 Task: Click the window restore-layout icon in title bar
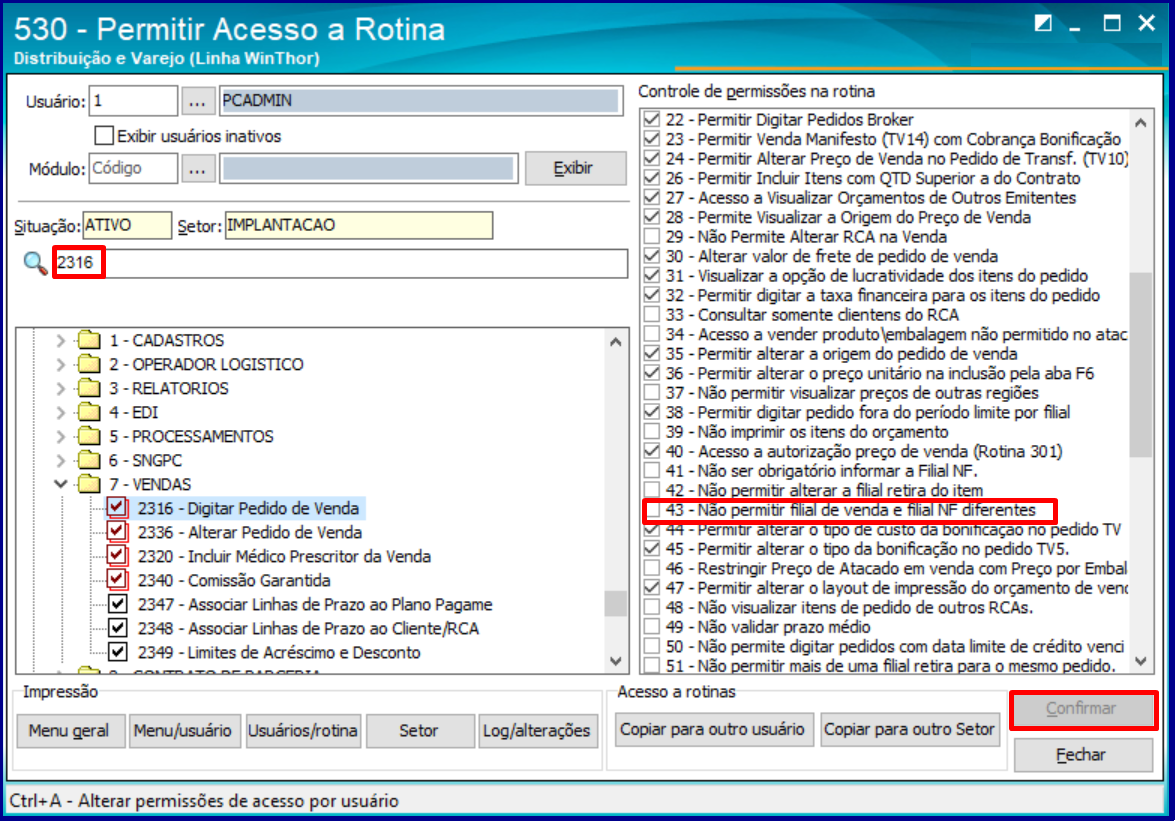[x=1042, y=23]
